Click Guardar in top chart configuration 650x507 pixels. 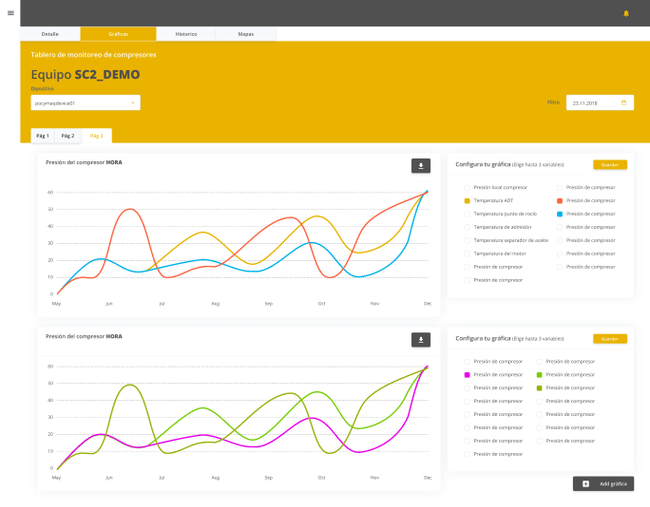609,165
